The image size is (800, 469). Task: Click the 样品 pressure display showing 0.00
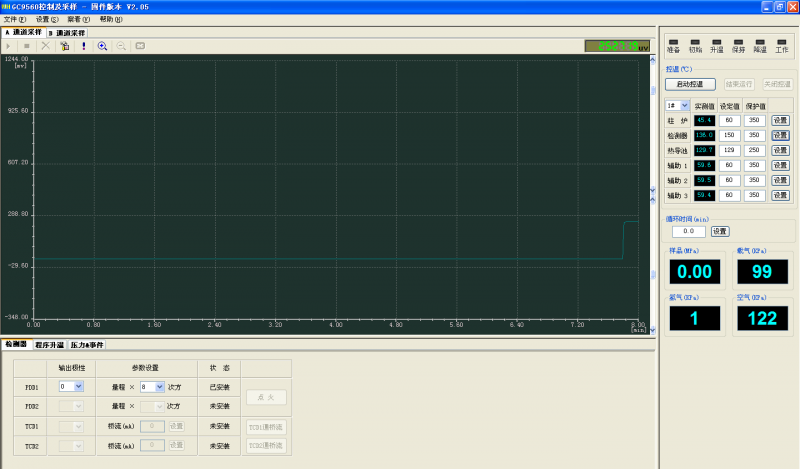point(694,271)
